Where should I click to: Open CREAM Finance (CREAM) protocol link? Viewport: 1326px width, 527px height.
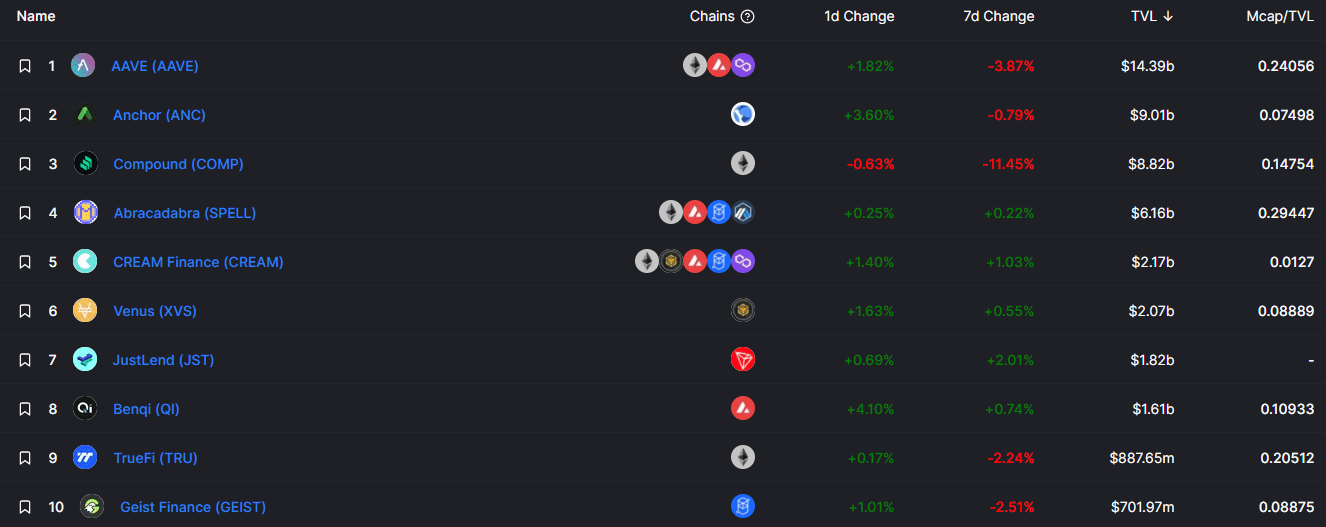click(198, 262)
